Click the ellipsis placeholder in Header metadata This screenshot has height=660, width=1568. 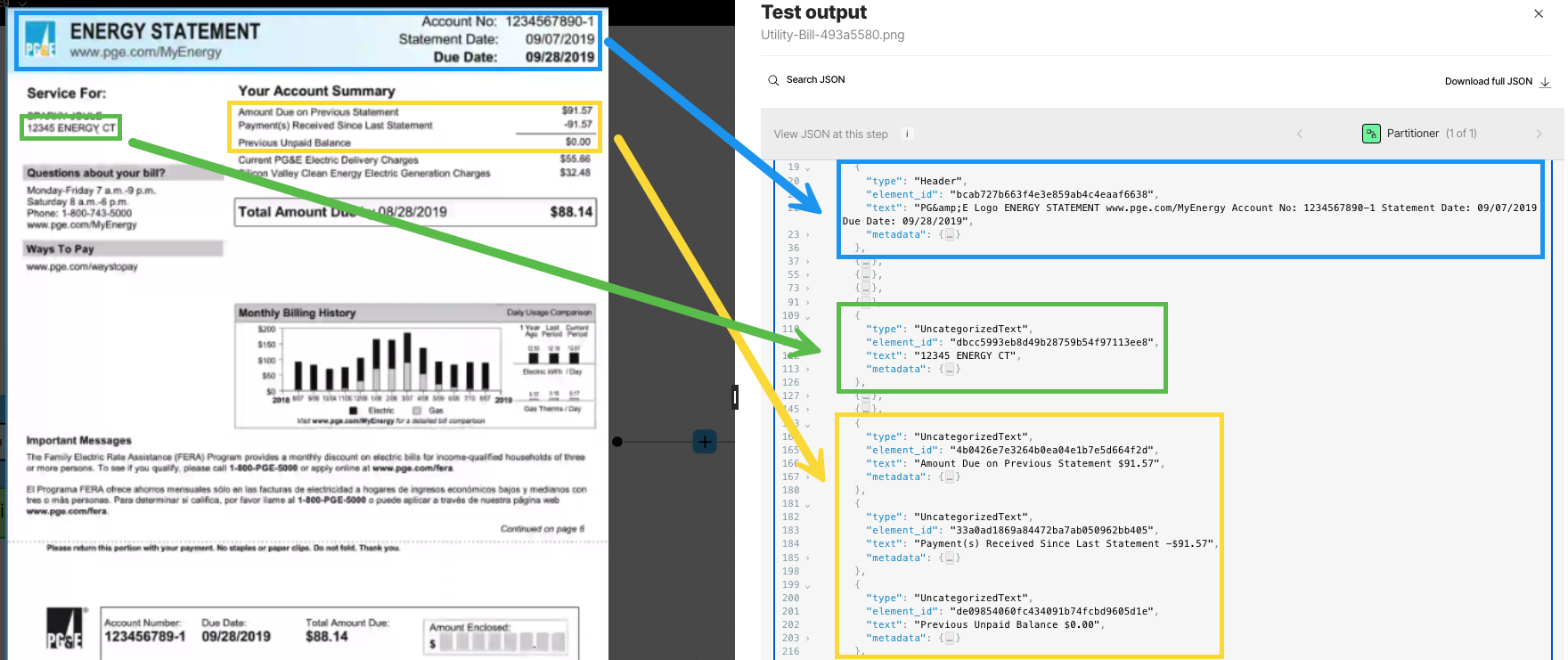pos(950,235)
